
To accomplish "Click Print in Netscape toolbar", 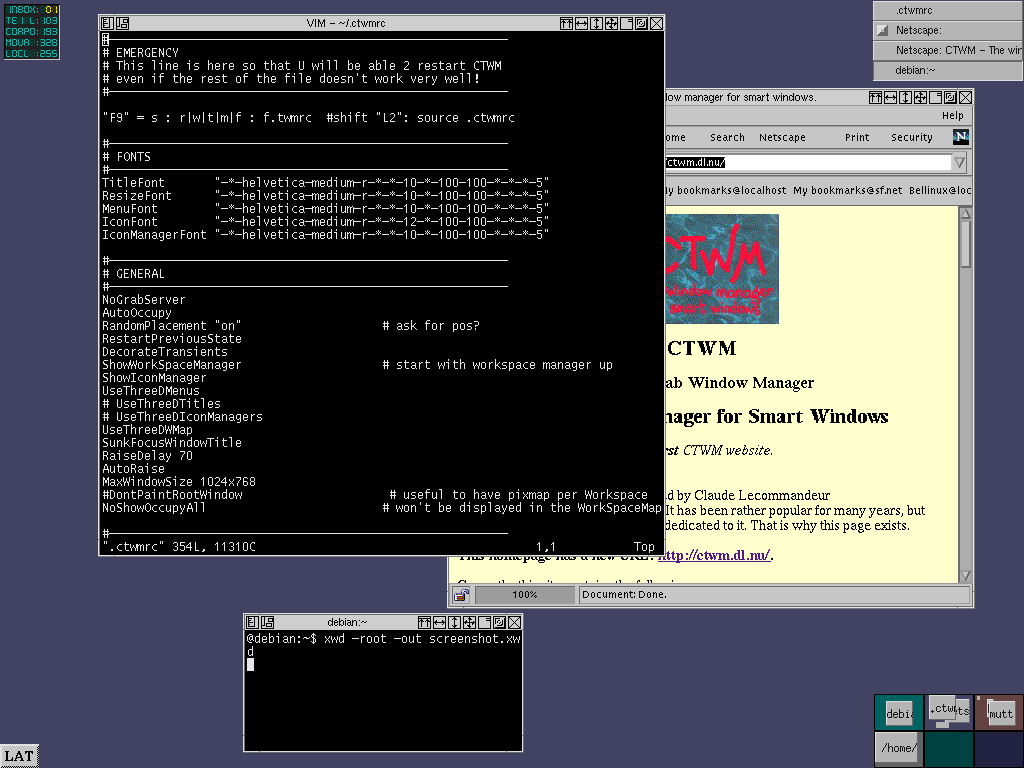I will click(x=857, y=138).
